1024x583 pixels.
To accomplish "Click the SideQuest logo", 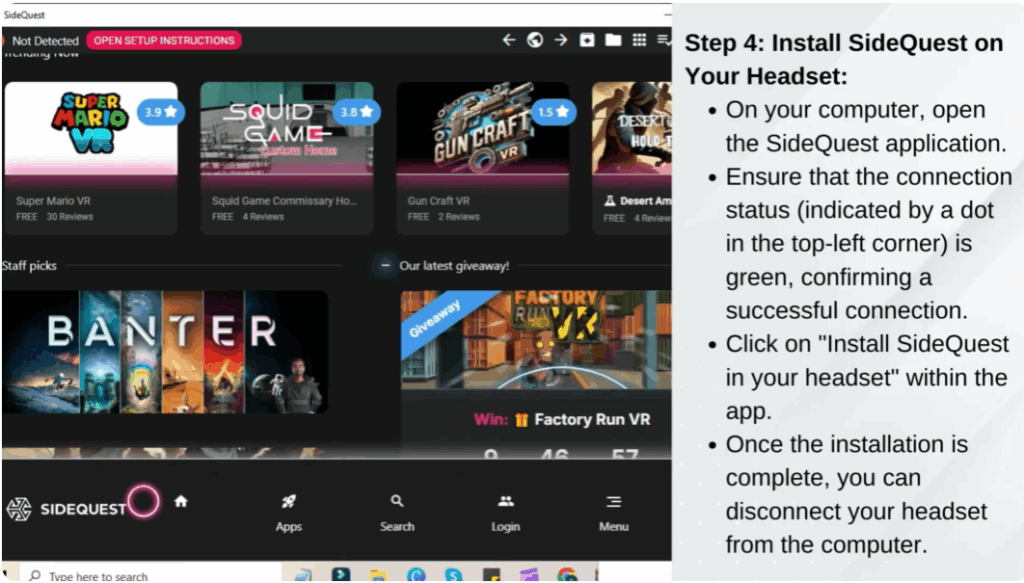I will click(67, 509).
